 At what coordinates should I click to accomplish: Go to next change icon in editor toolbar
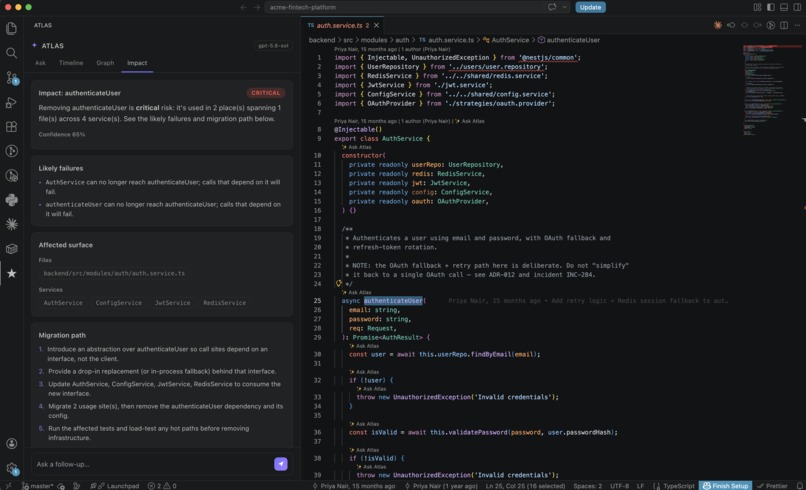coord(757,25)
